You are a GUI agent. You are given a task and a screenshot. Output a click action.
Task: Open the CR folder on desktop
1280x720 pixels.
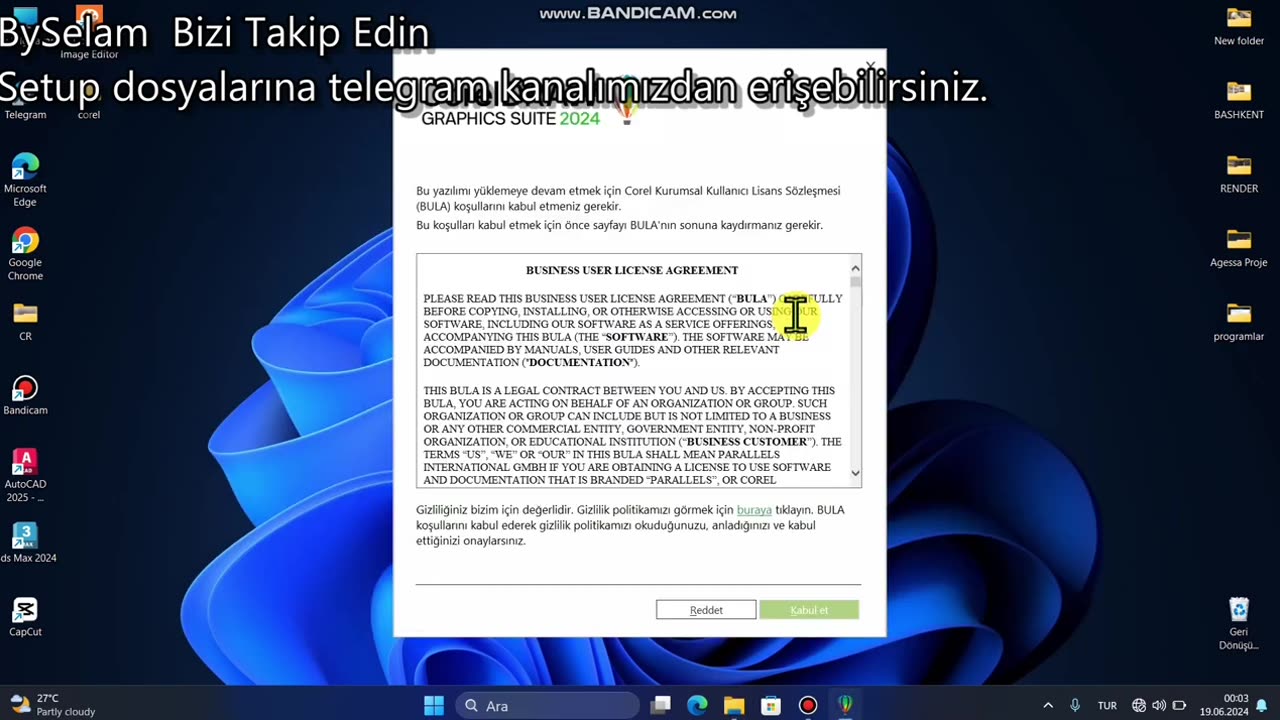pyautogui.click(x=25, y=322)
